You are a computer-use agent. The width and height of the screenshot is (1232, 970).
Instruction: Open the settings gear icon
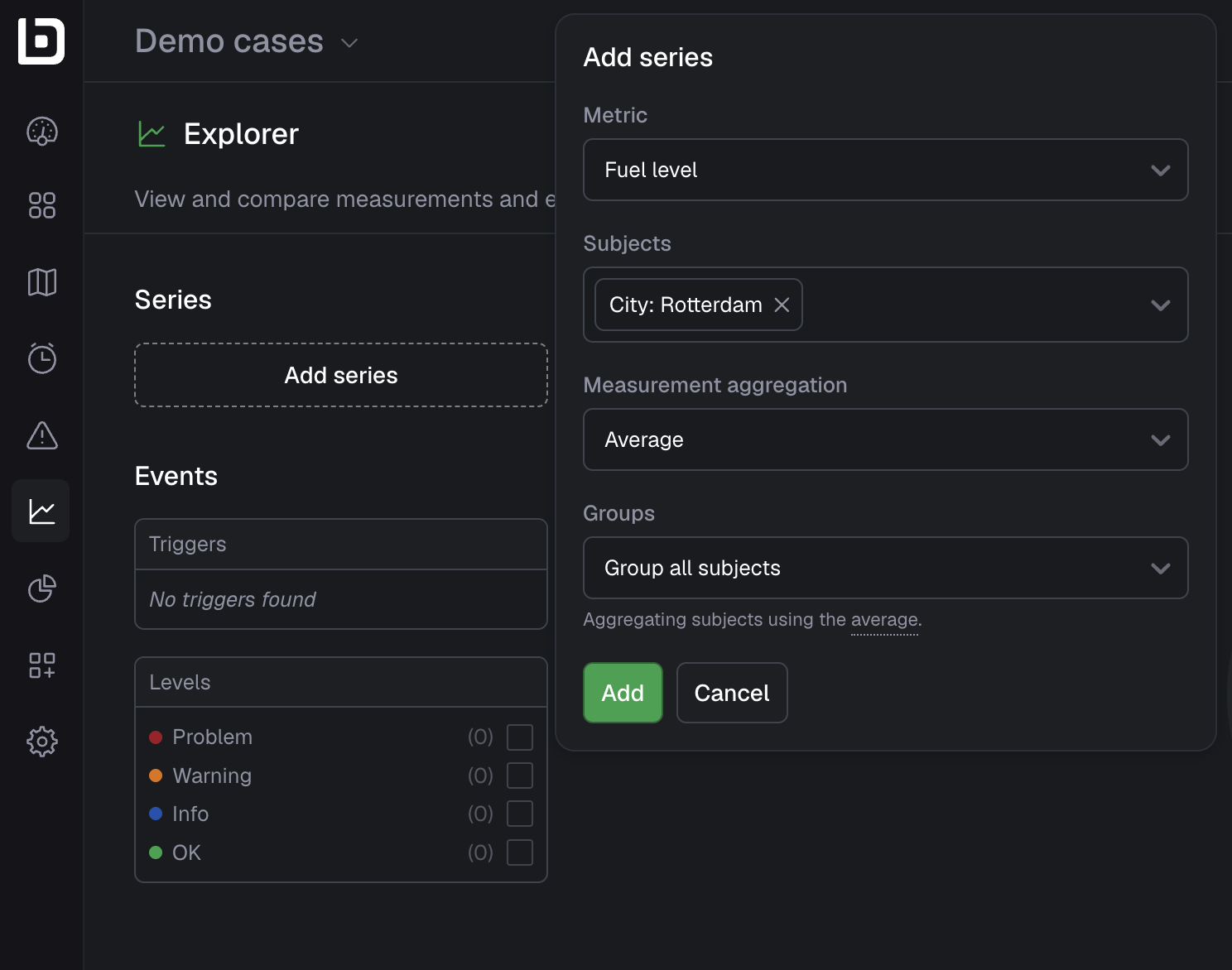tap(42, 742)
